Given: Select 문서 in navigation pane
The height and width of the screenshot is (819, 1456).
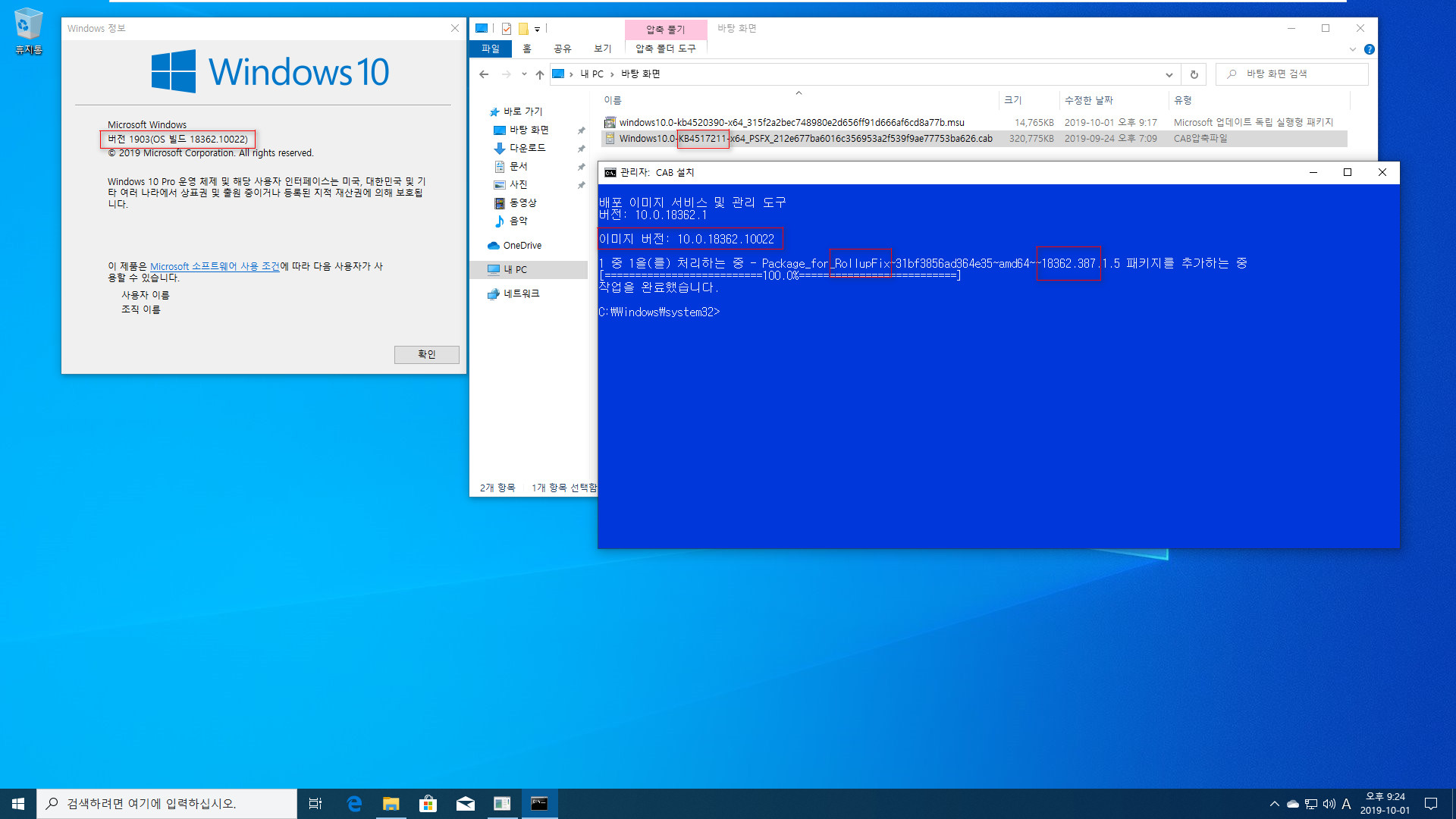Looking at the screenshot, I should 518,166.
